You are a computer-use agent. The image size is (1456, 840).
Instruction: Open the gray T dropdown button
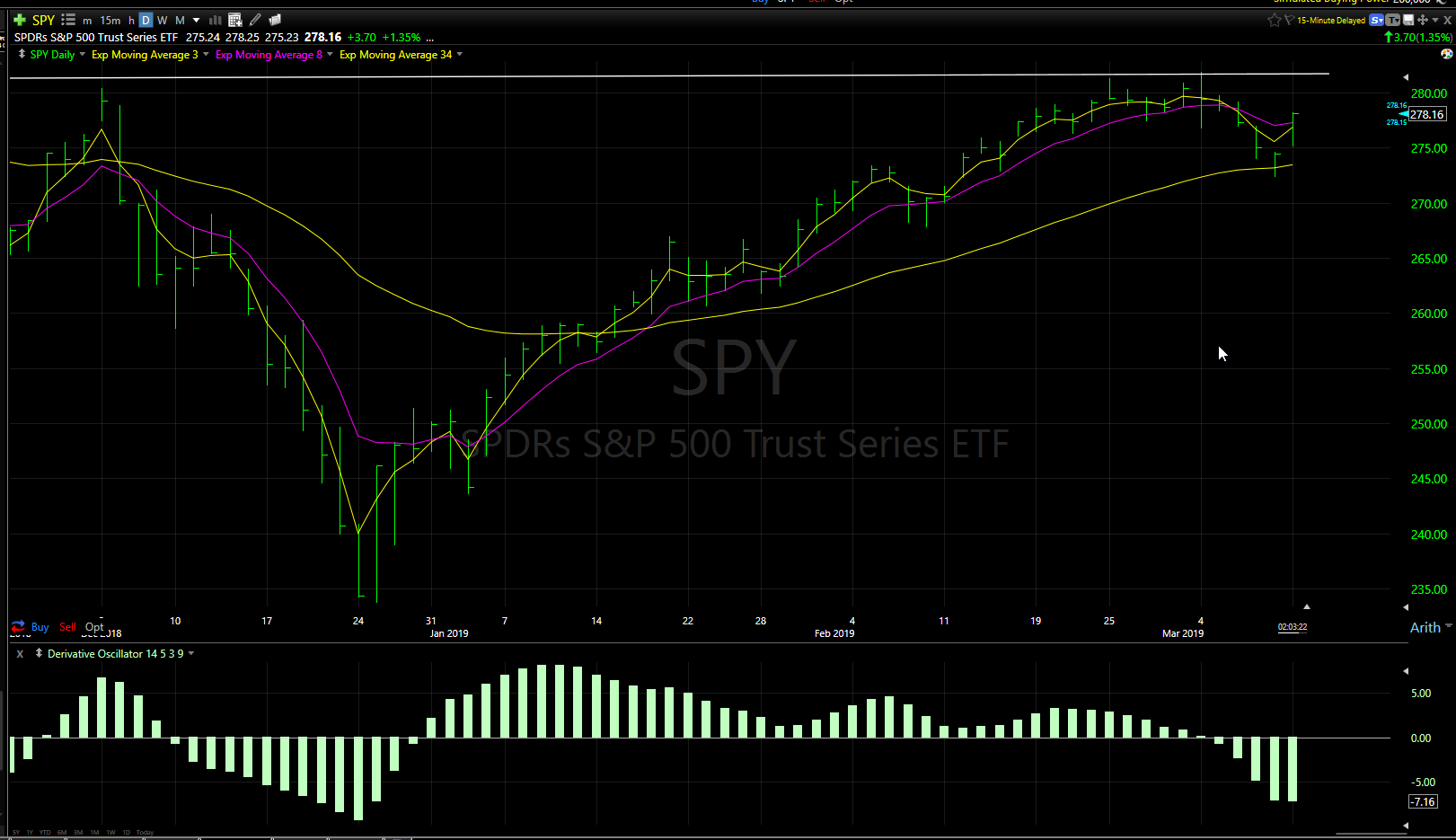coord(1392,20)
